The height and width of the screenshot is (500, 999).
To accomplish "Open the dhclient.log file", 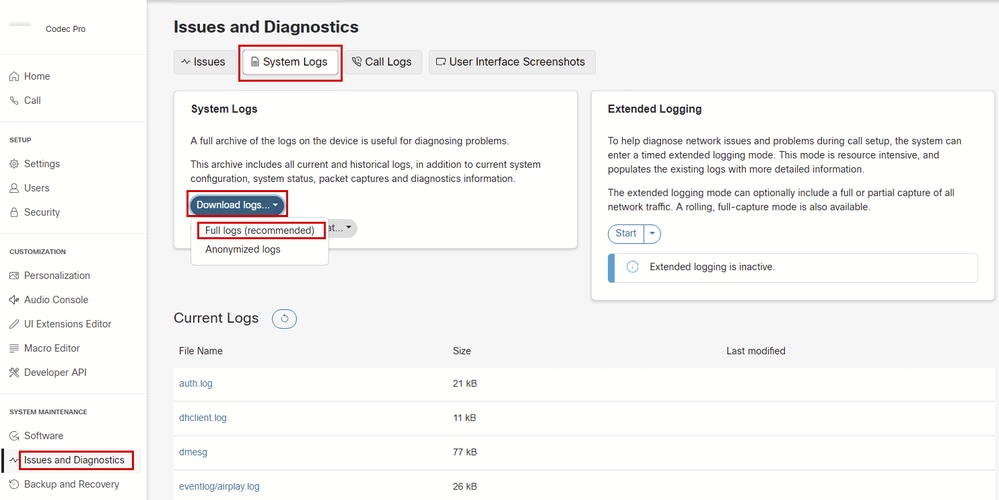I will tap(203, 418).
